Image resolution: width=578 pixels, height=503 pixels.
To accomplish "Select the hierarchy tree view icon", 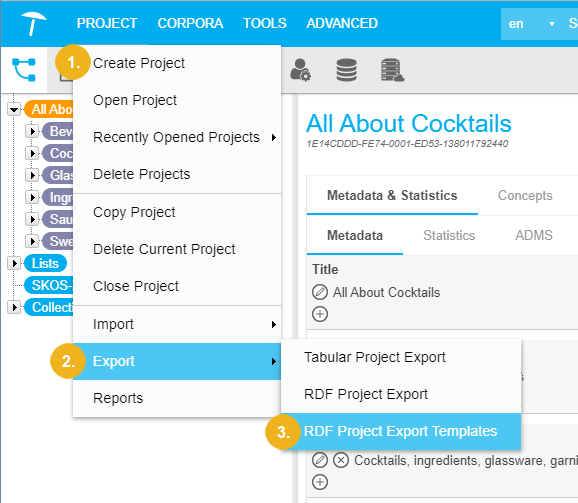I will pos(24,70).
